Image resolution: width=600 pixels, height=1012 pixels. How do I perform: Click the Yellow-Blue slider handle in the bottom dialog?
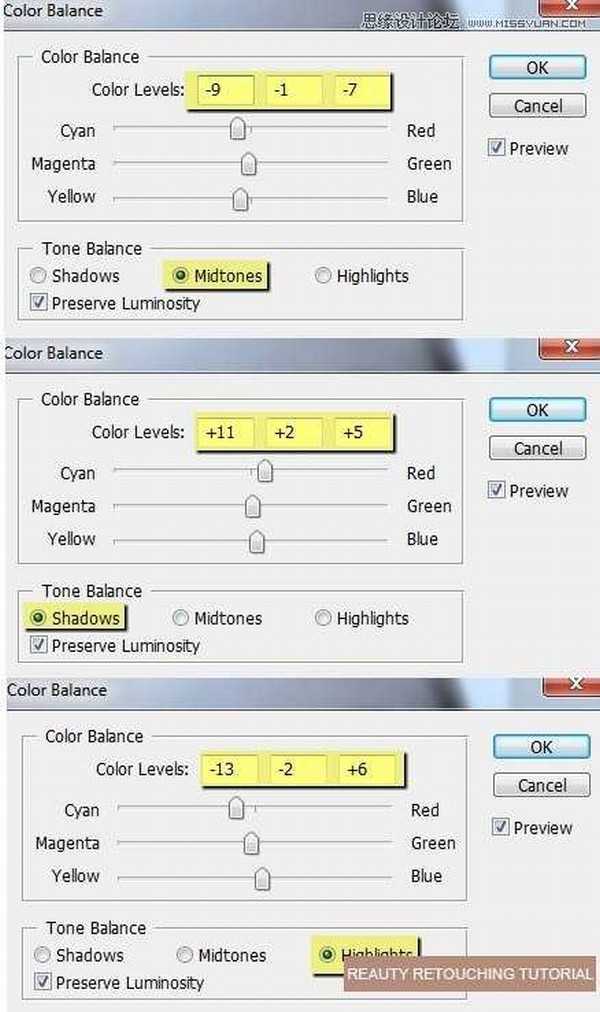tap(262, 878)
